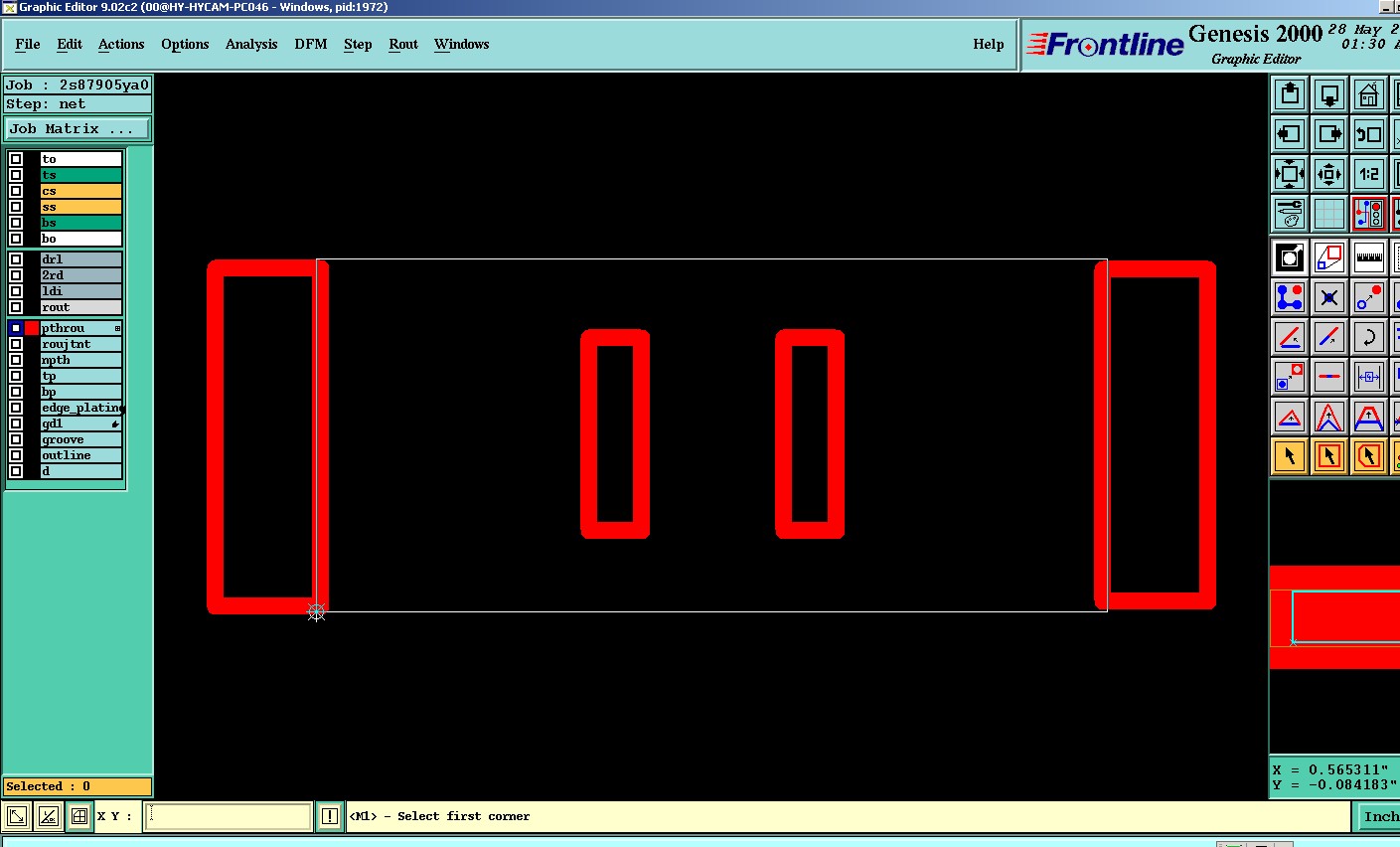This screenshot has width=1400, height=847.
Task: Open the Help menu
Action: pyautogui.click(x=989, y=44)
